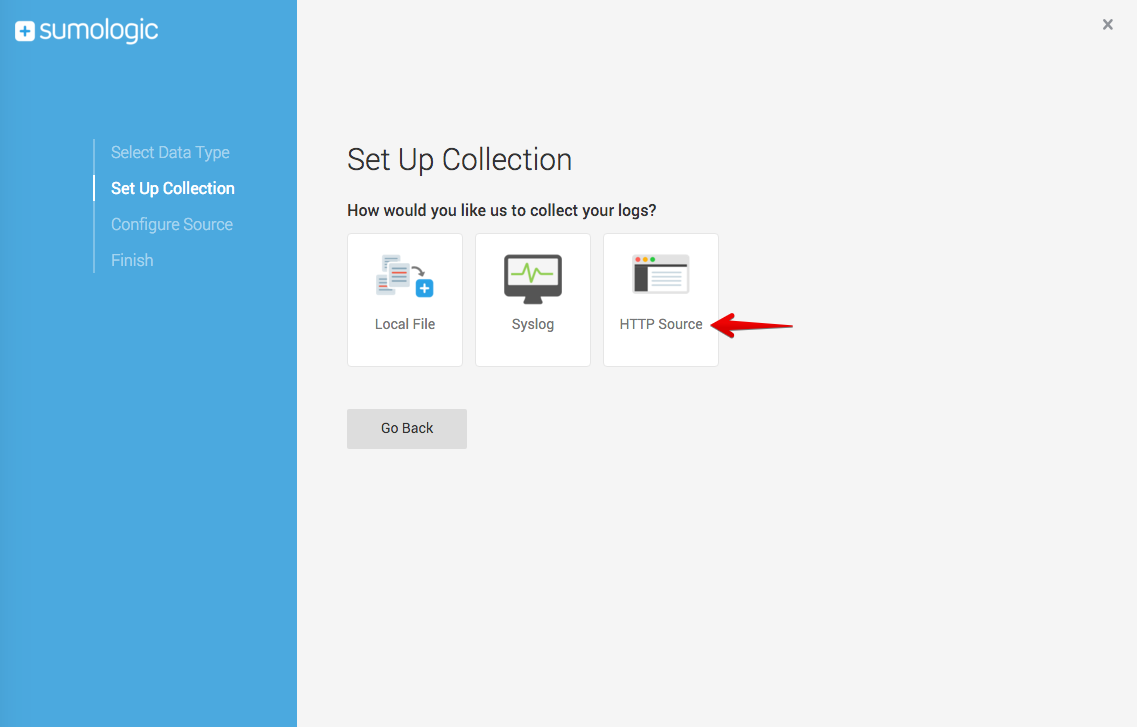Click the "How would you like" question text
This screenshot has width=1137, height=727.
pos(501,211)
